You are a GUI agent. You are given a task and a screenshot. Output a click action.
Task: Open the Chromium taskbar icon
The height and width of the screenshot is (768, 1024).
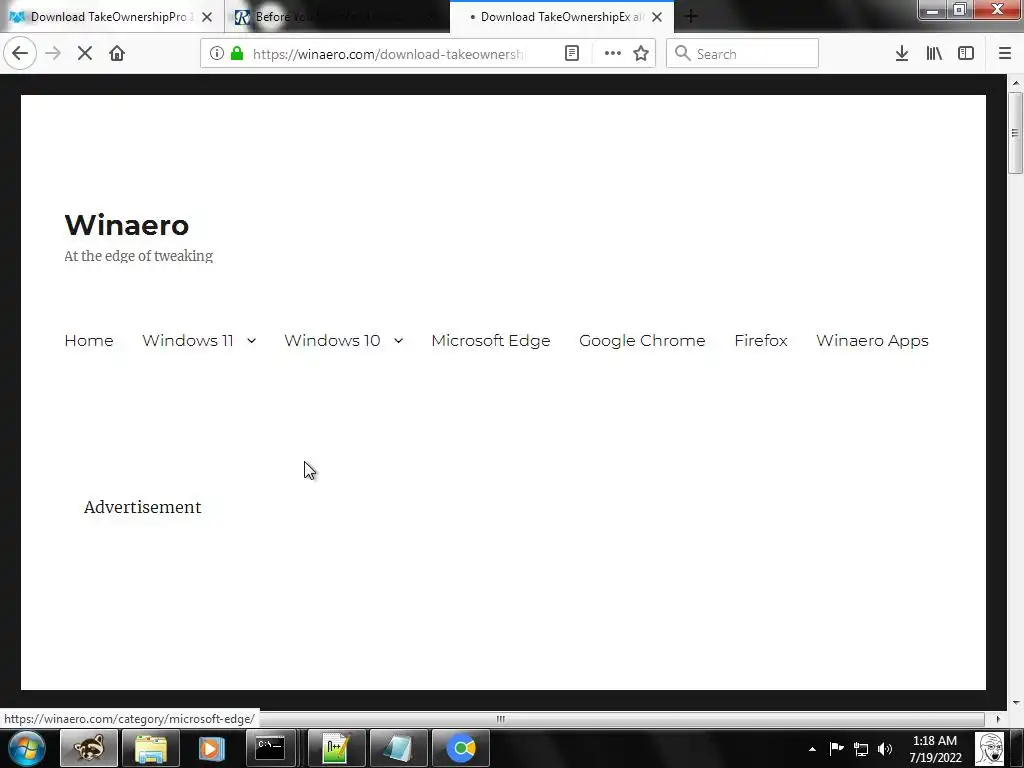click(x=461, y=748)
